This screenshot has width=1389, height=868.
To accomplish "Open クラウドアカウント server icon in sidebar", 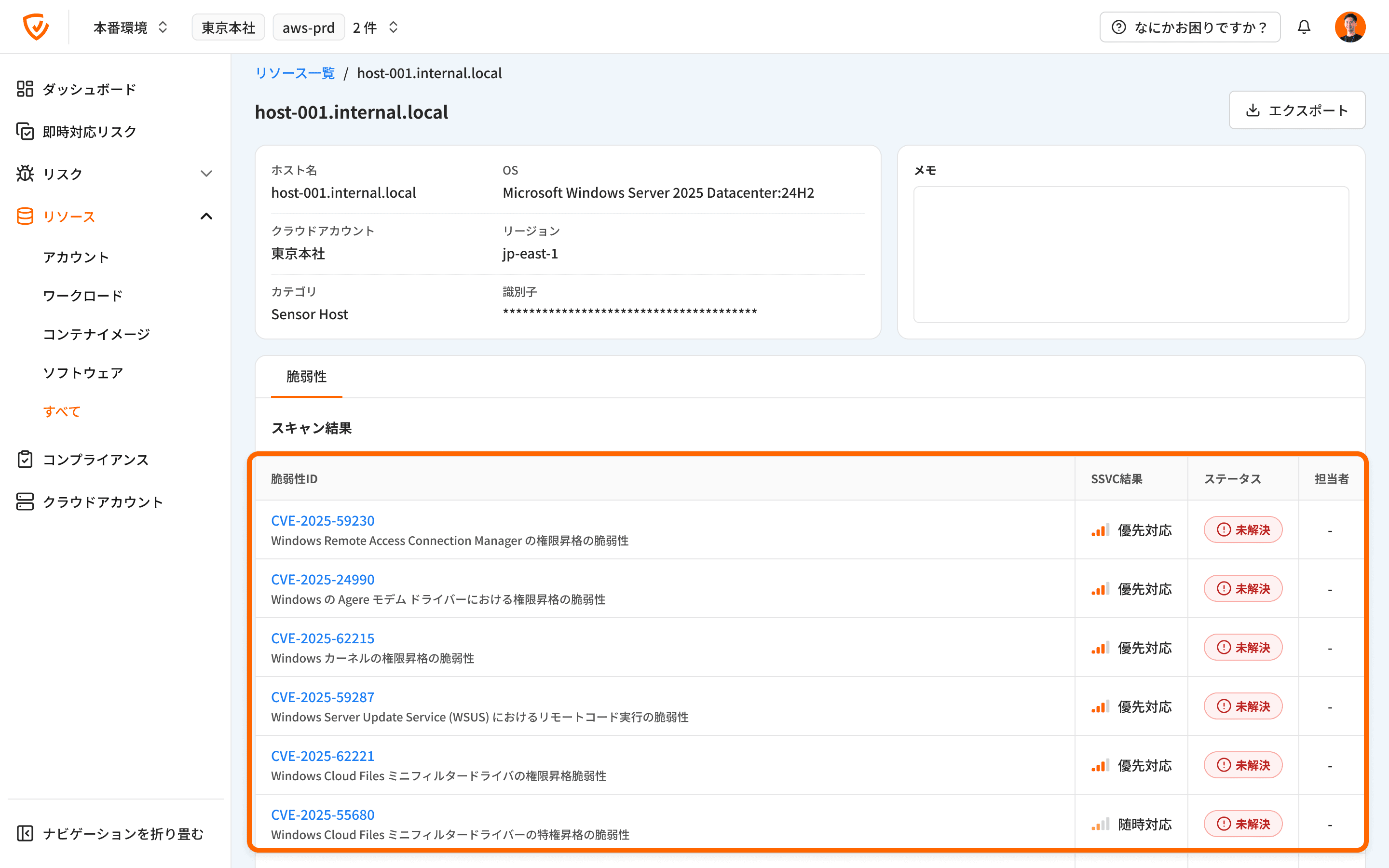I will [x=25, y=502].
